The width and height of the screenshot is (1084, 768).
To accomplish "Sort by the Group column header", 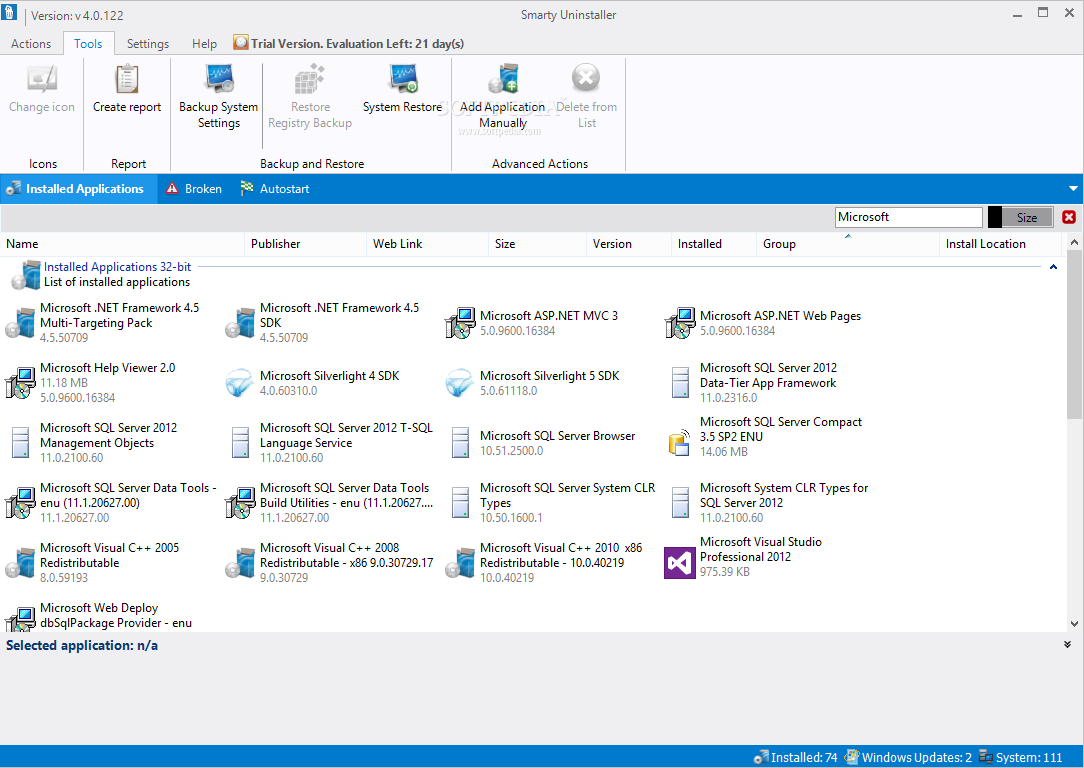I will point(848,244).
